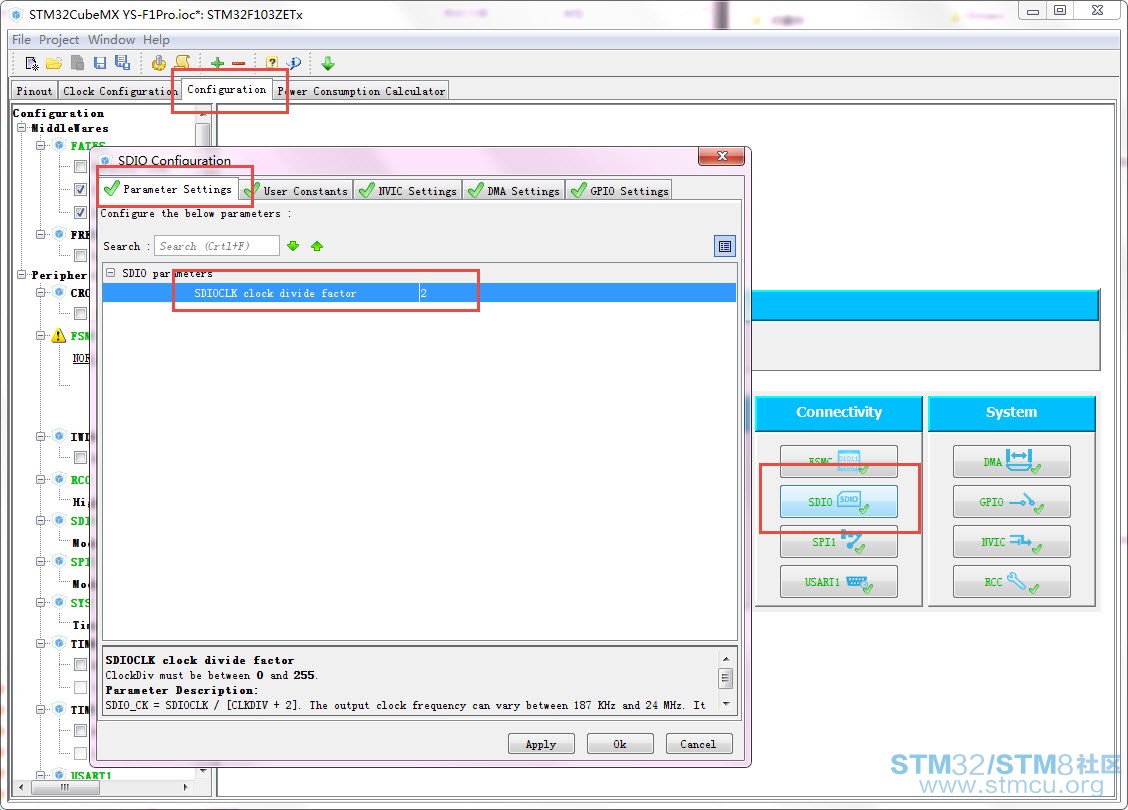Collapse the FSMC tree node
Screen dimensions: 1128x810
tap(40, 335)
